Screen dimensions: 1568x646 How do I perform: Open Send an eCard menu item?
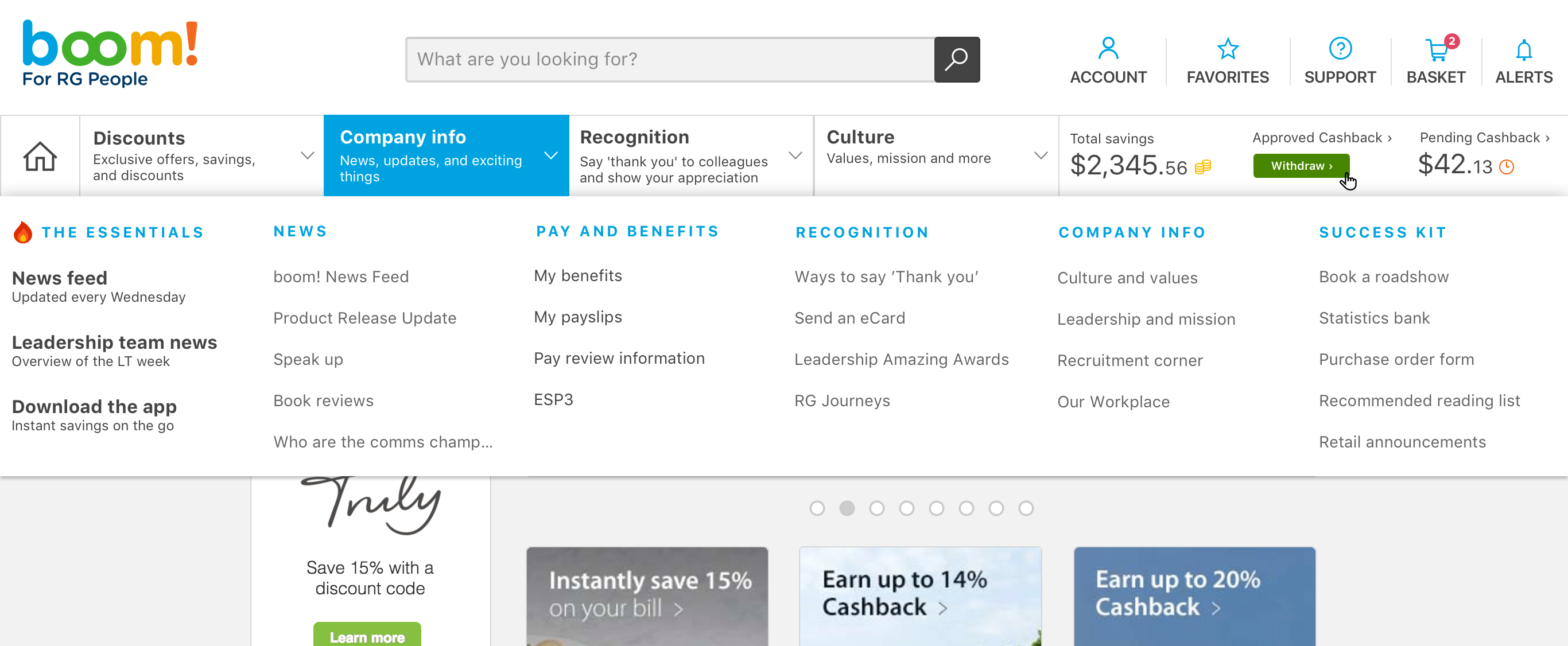(x=849, y=318)
